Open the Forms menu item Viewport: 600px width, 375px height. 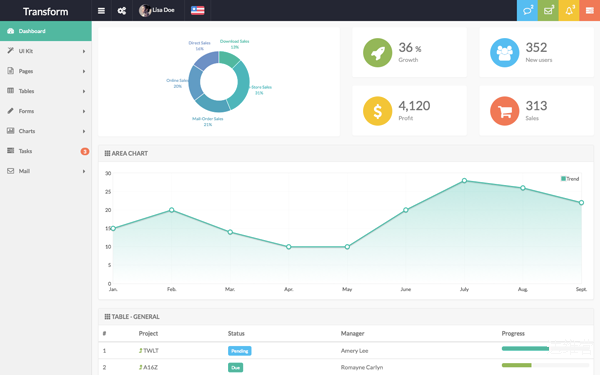[46, 111]
